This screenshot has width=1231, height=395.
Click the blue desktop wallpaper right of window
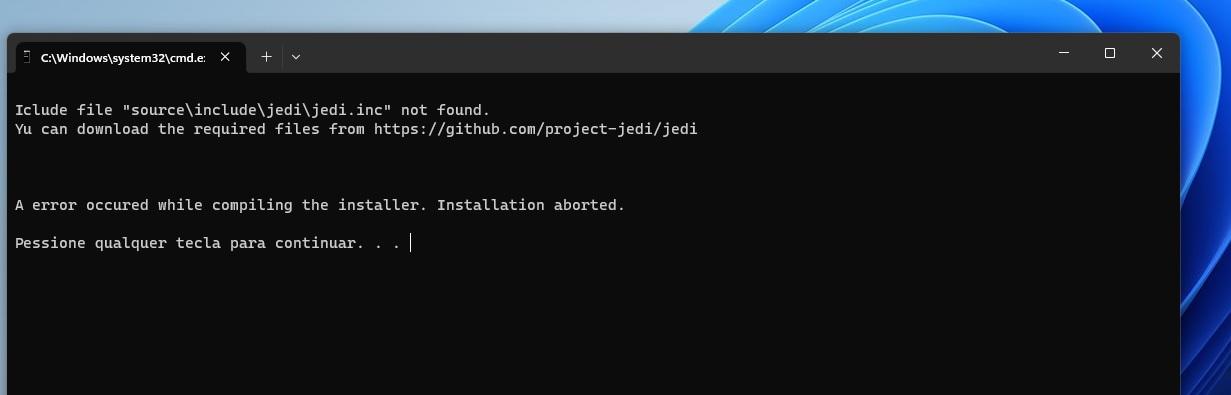(x=1206, y=220)
